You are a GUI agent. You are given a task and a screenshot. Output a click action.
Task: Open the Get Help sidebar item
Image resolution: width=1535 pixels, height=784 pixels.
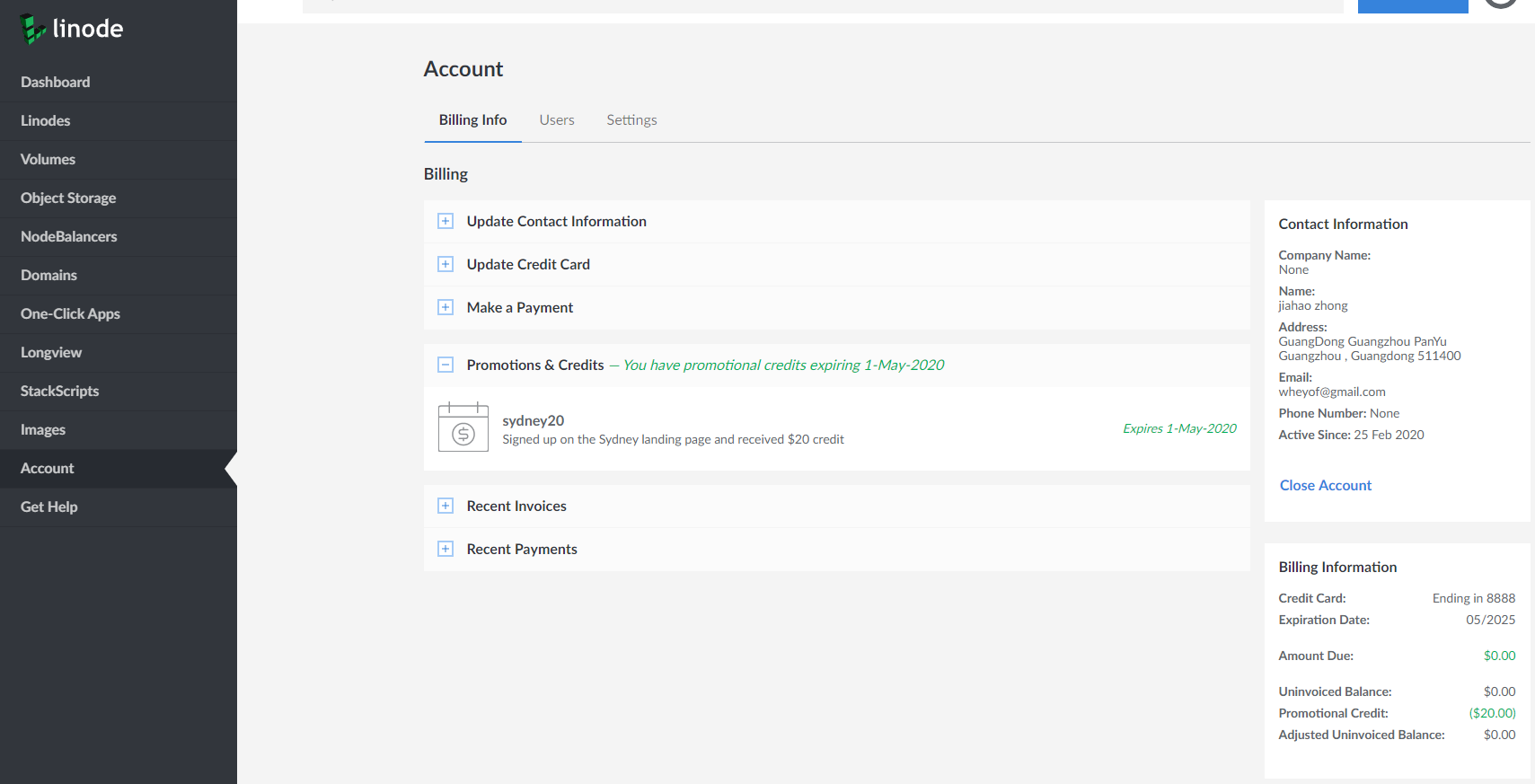(x=49, y=507)
